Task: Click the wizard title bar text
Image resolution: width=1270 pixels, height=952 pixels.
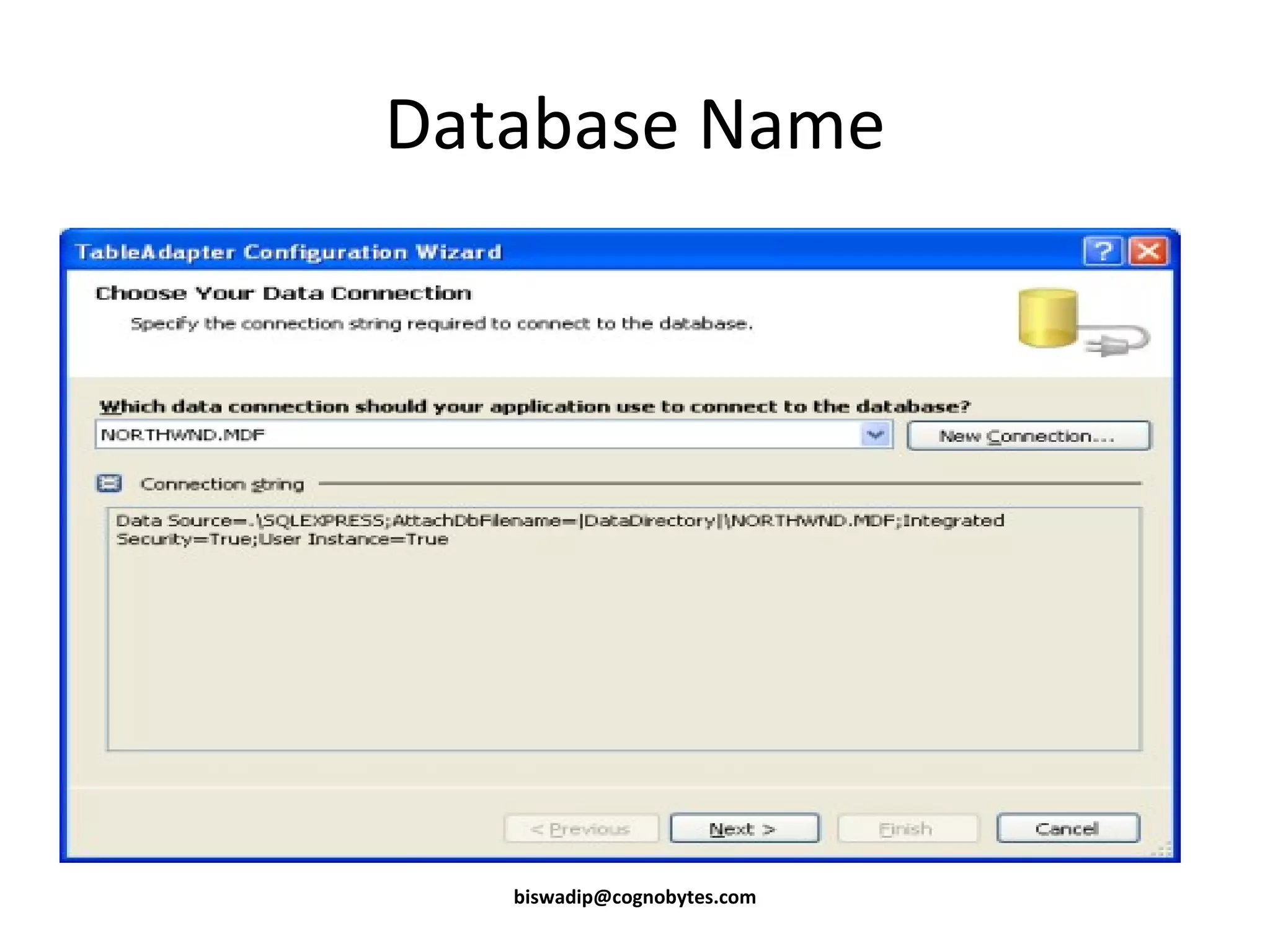Action: point(288,252)
